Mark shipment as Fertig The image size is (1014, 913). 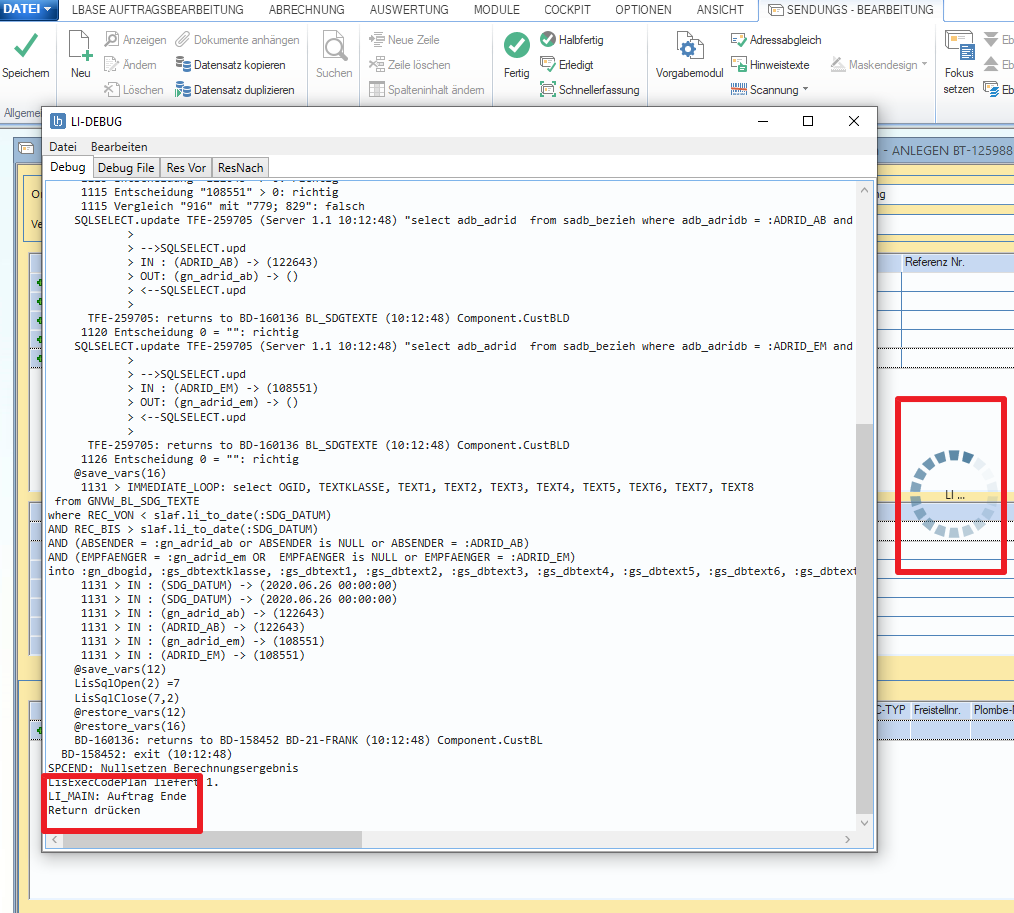coord(516,56)
